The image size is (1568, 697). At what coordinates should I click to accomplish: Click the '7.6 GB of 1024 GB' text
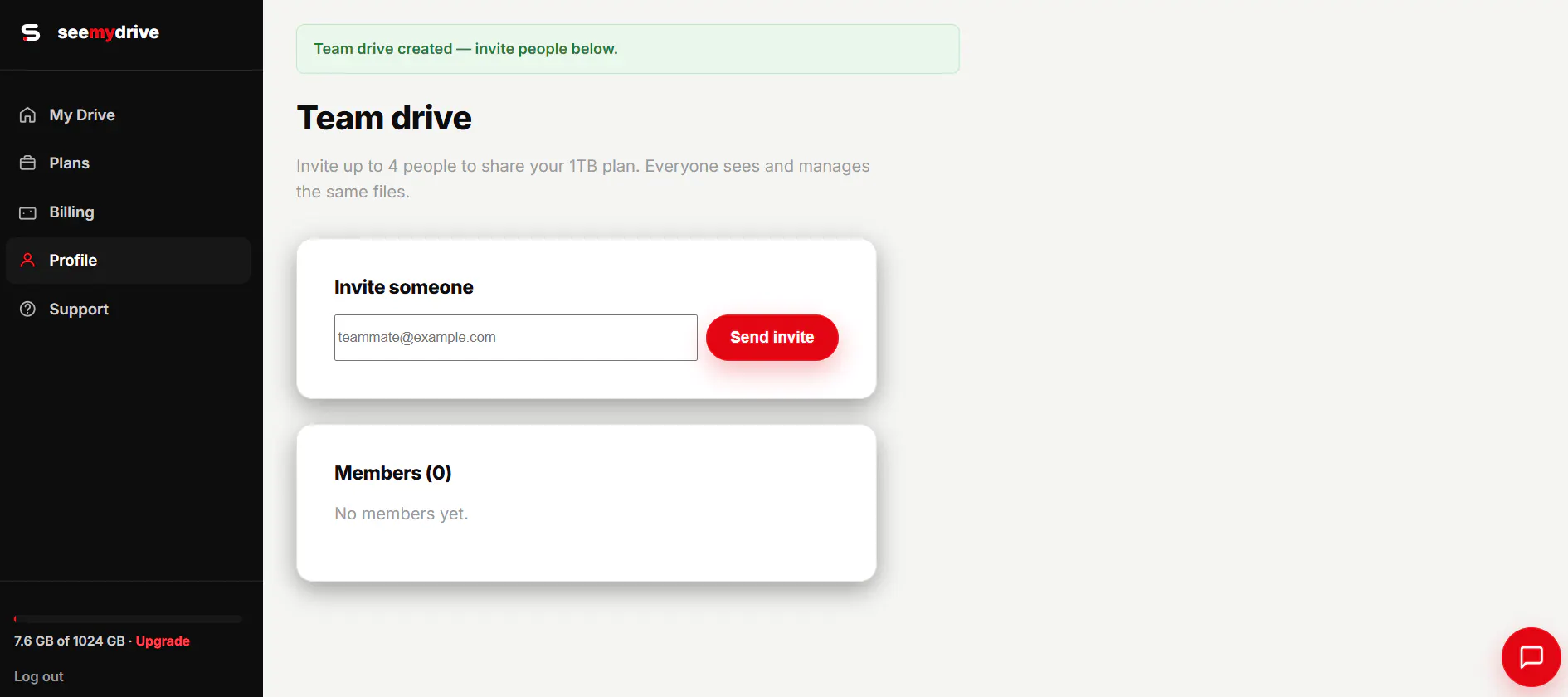(x=70, y=641)
